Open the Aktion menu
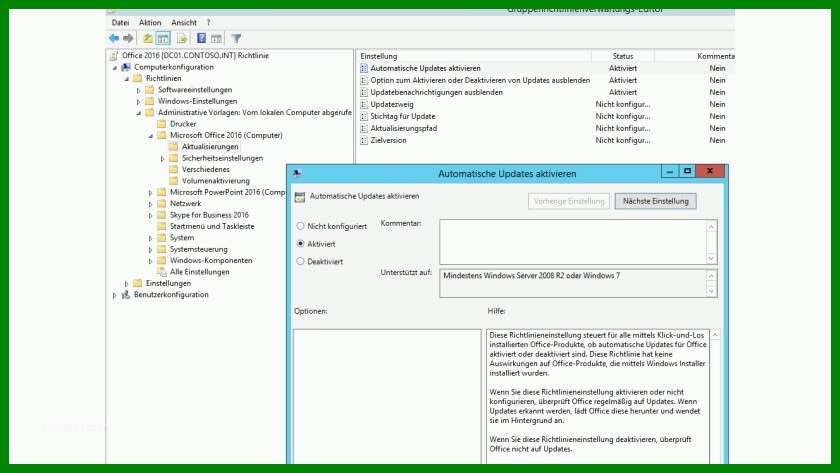 (150, 22)
